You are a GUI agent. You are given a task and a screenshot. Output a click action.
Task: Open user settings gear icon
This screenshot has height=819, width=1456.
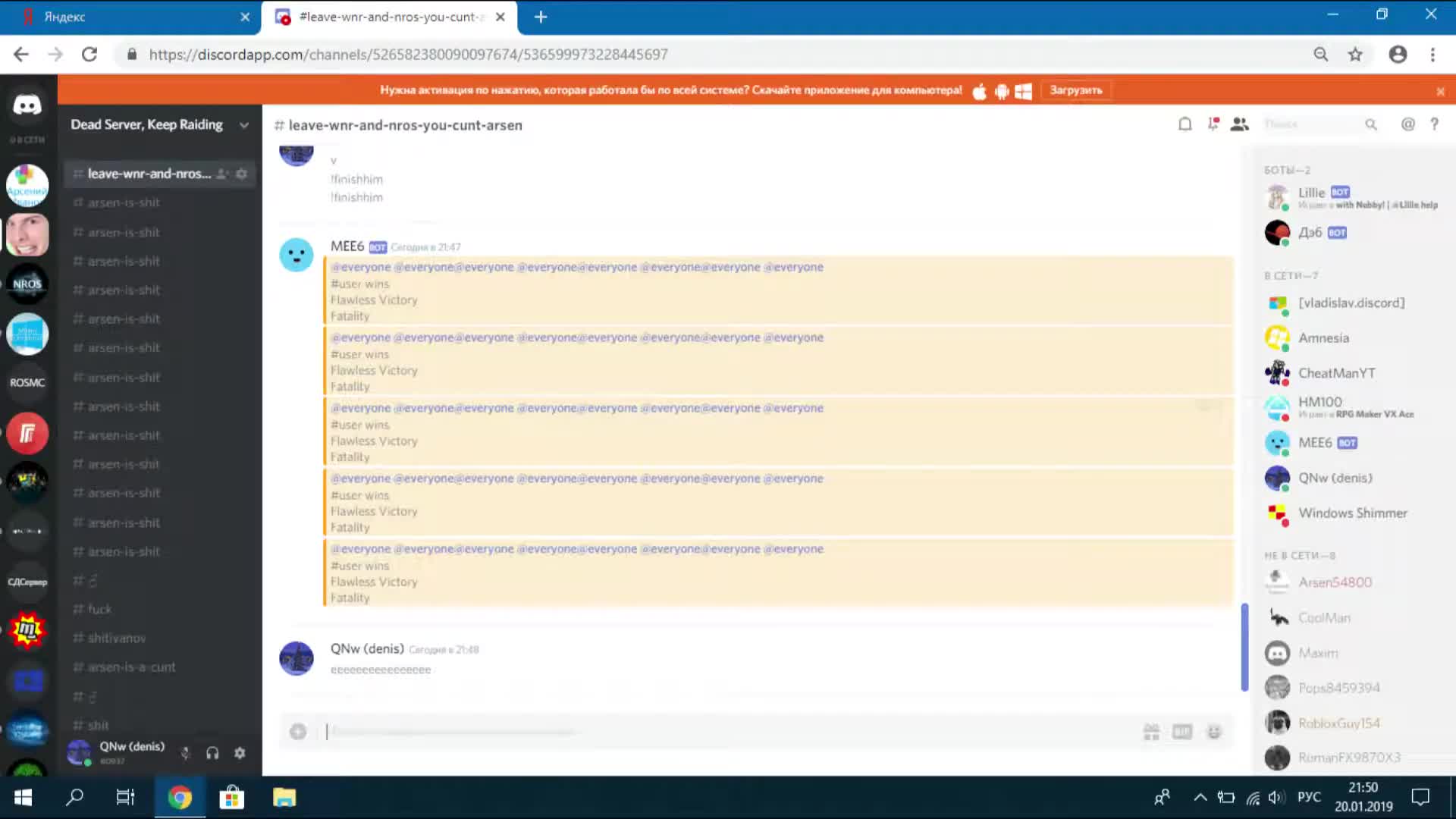click(240, 753)
